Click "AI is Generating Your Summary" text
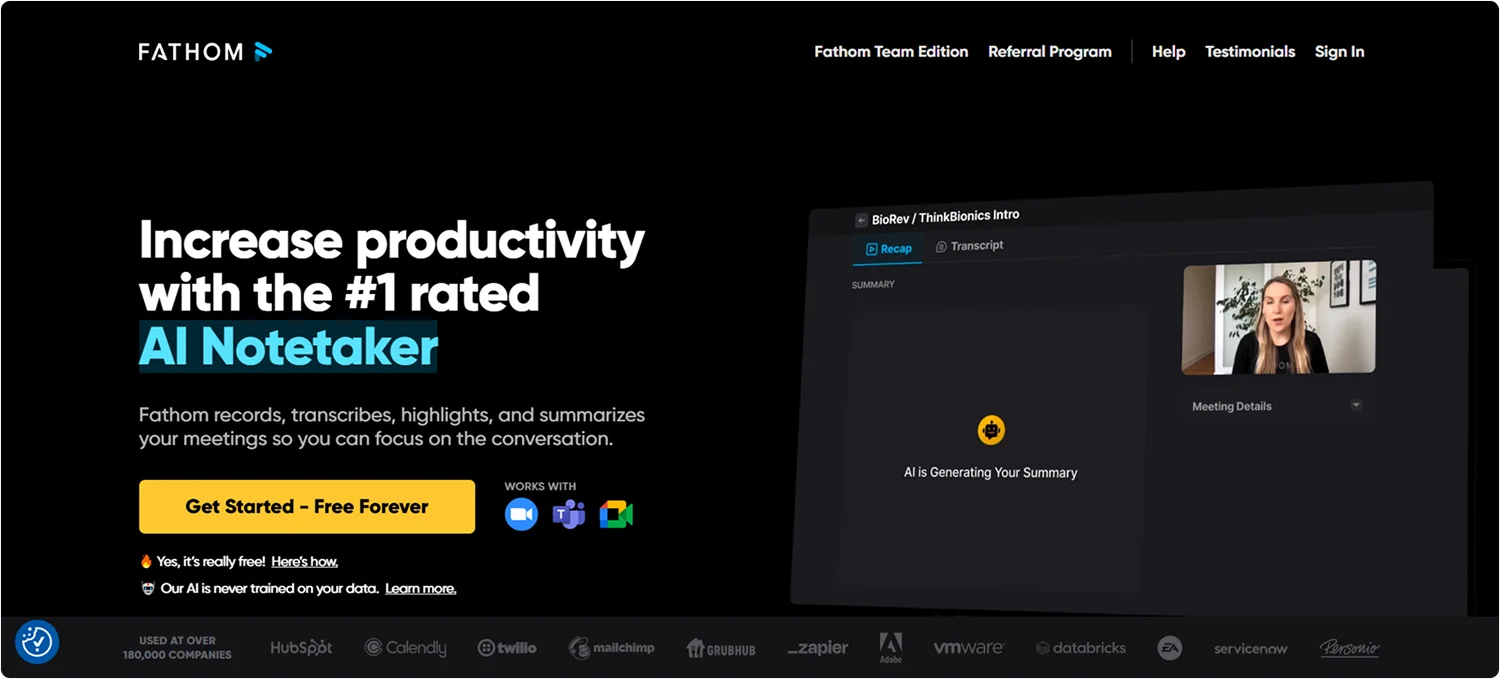 tap(991, 473)
